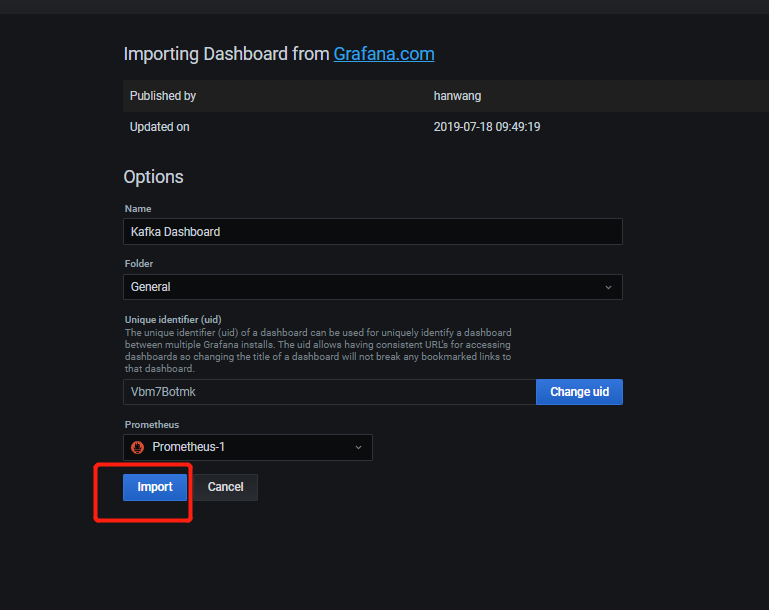Click the 'Published by' label
The image size is (769, 610).
tap(163, 96)
